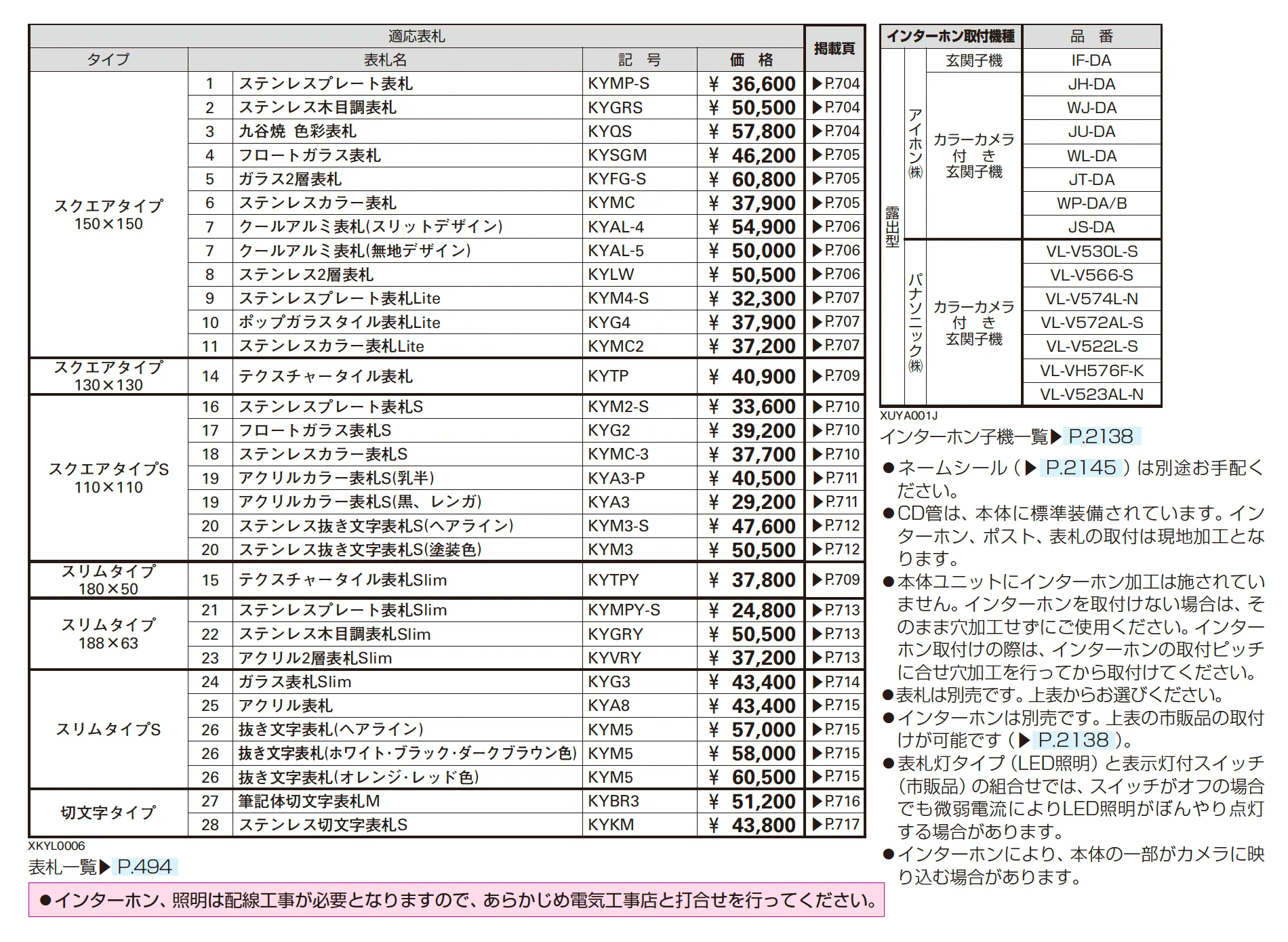This screenshot has height=942, width=1288.
Task: Select the JH-DA model number
Action: click(x=1091, y=84)
